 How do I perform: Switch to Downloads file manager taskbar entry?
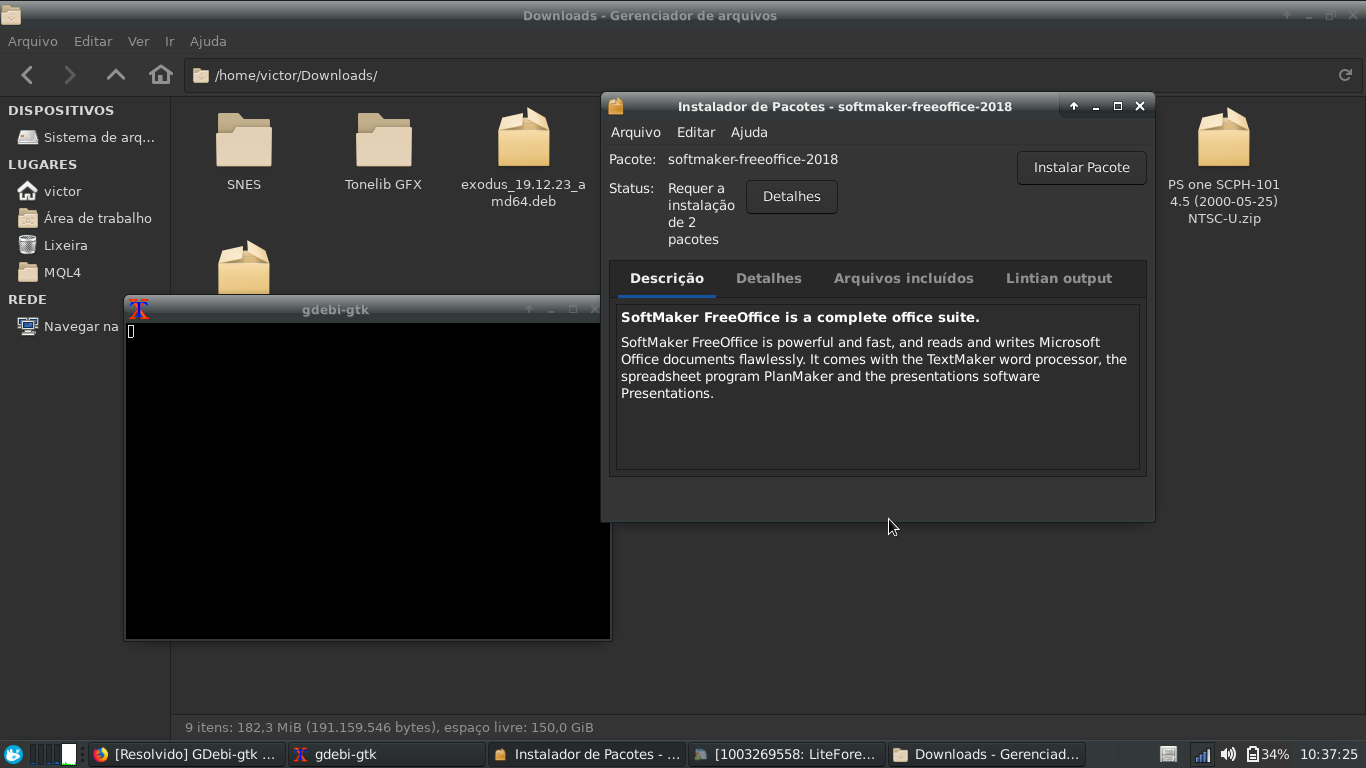coord(987,754)
